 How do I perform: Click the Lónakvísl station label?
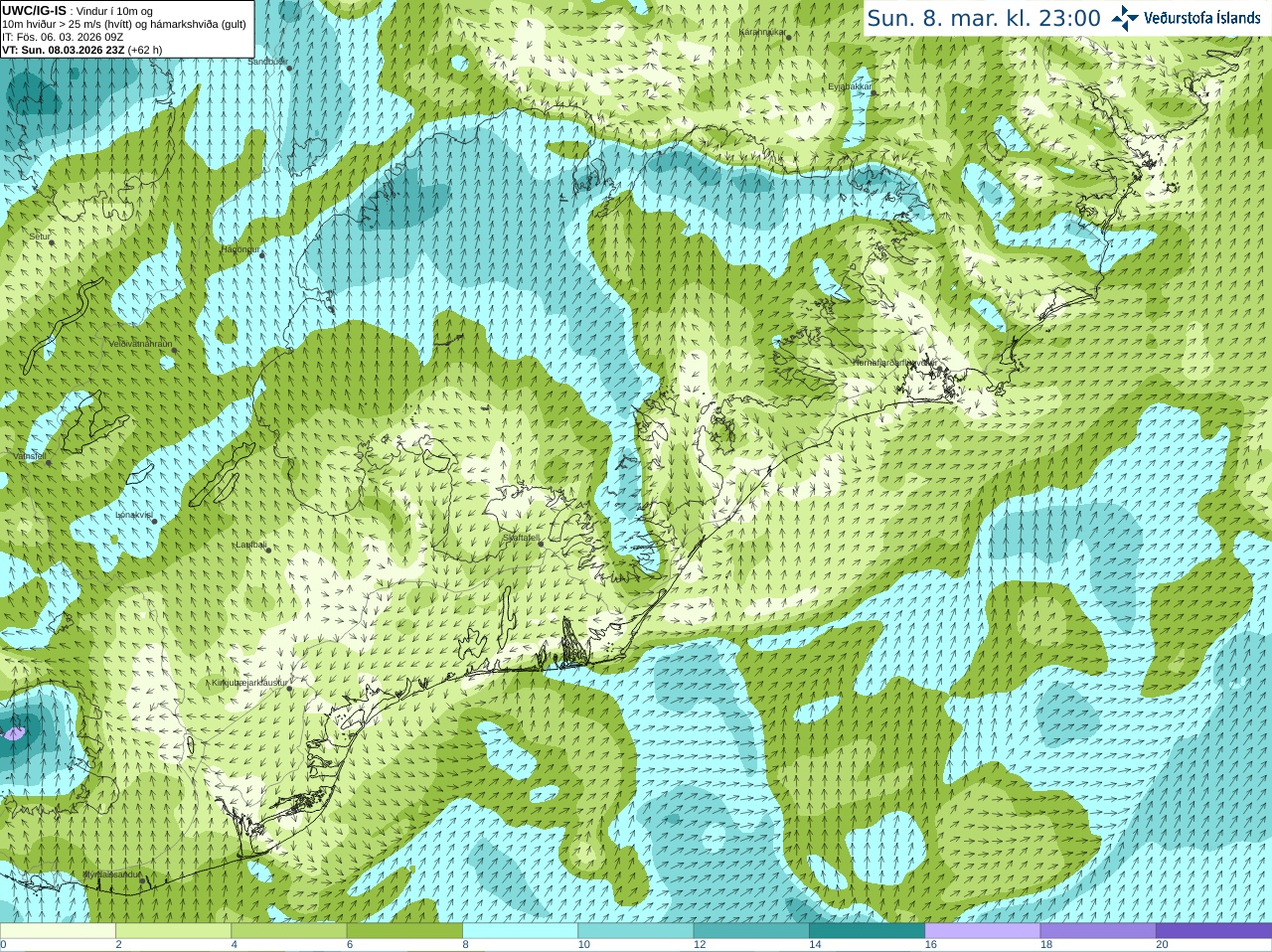coord(134,515)
